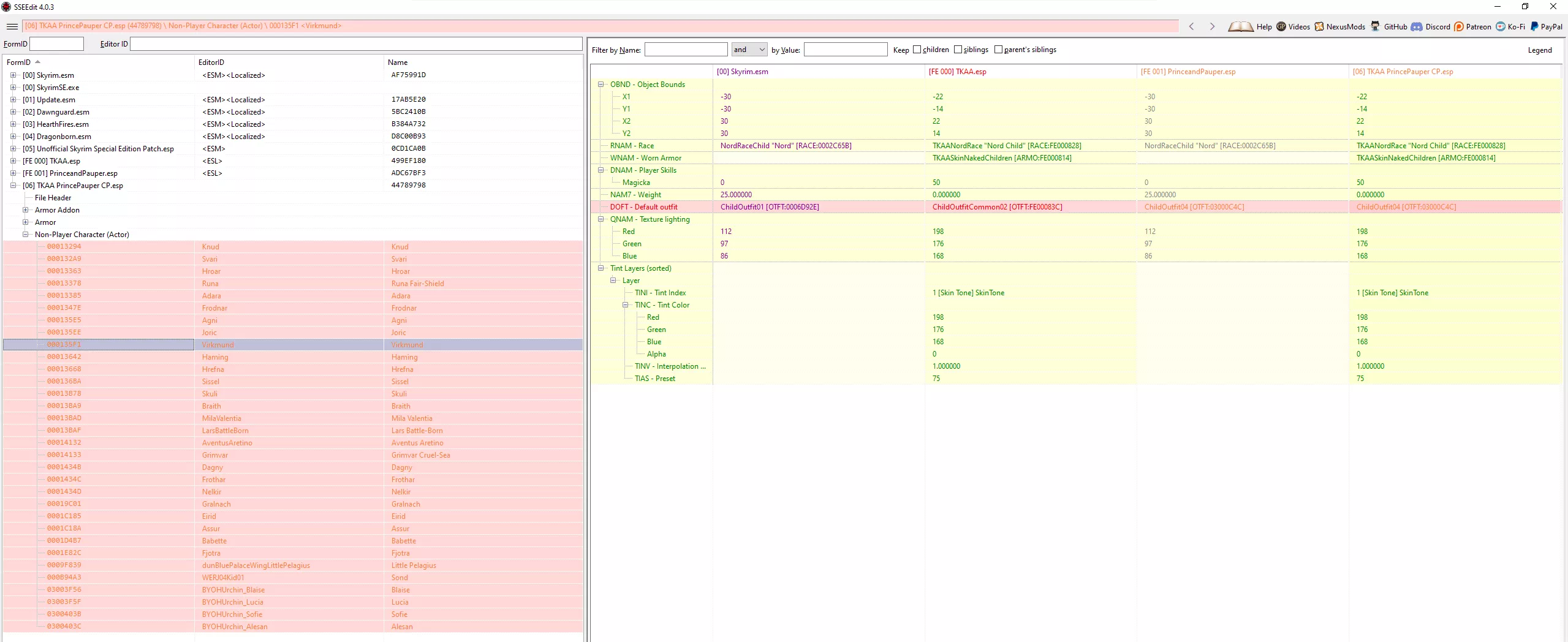
Task: Expand the [00] Skyrim.esm tree node
Action: click(13, 75)
